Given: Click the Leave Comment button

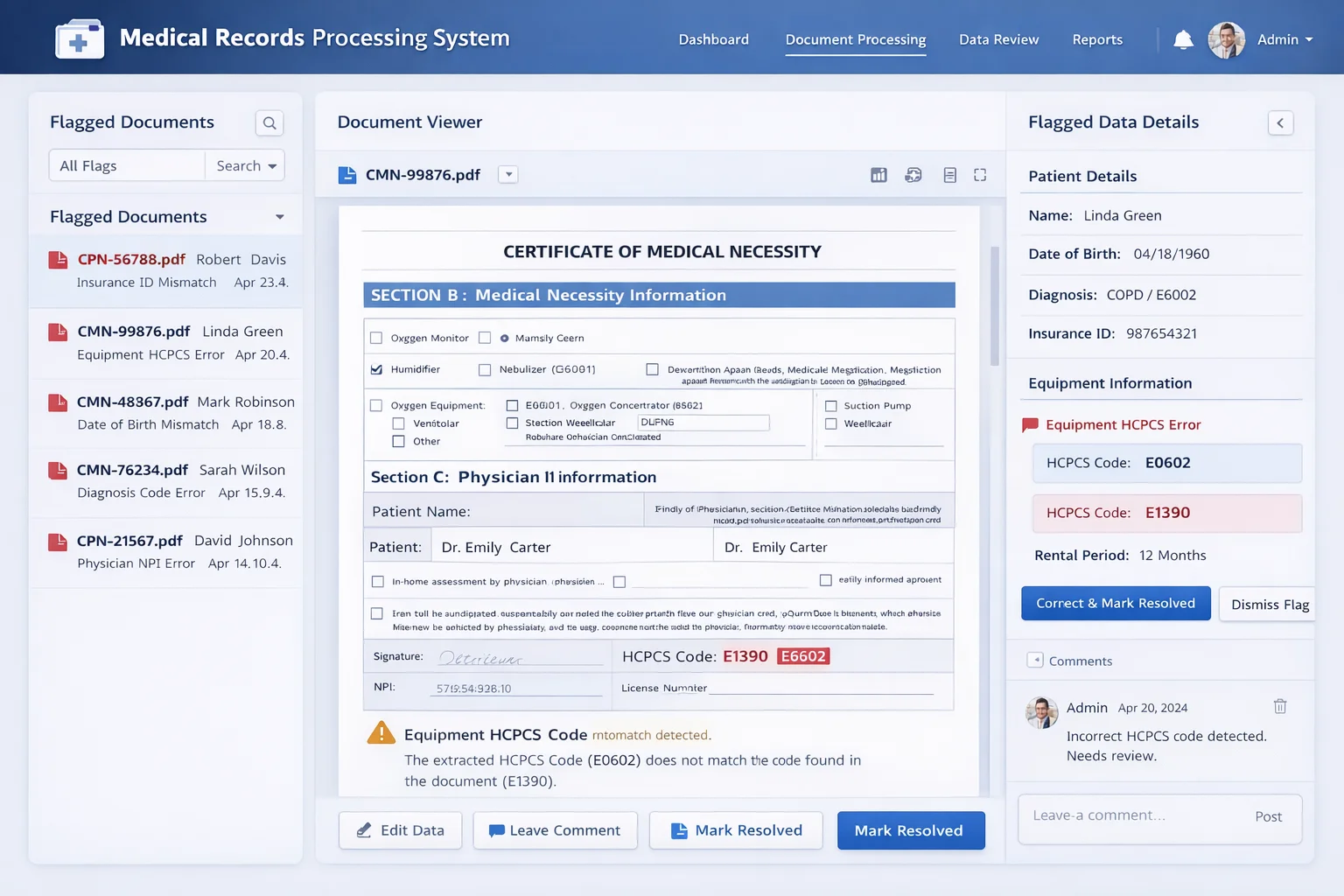Looking at the screenshot, I should click(555, 830).
